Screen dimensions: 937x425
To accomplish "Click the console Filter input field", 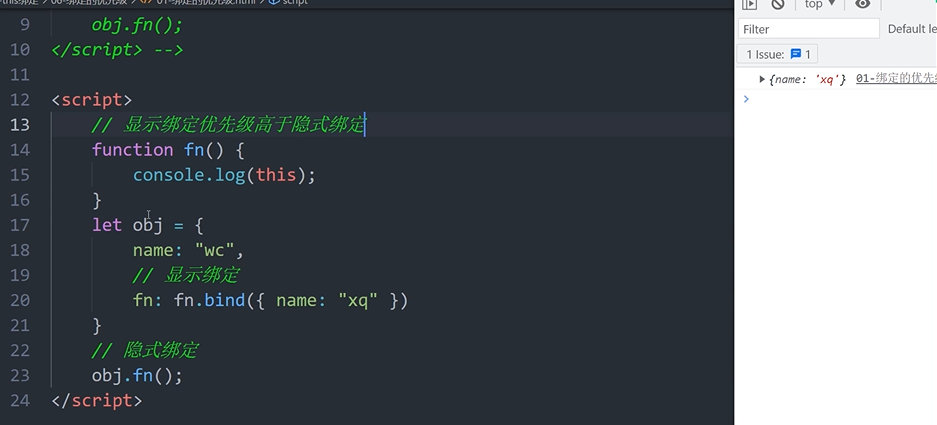I will click(x=809, y=29).
